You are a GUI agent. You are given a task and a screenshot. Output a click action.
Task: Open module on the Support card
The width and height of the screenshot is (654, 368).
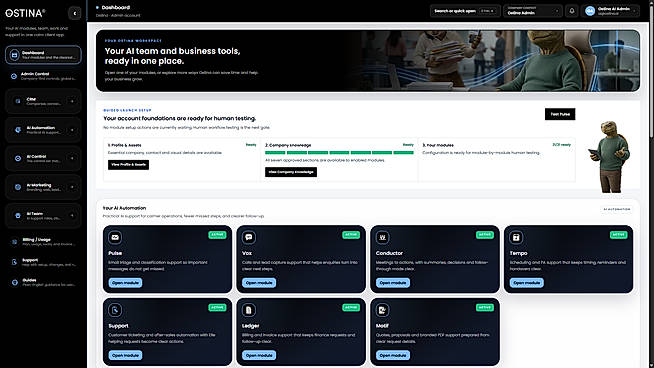(x=126, y=355)
